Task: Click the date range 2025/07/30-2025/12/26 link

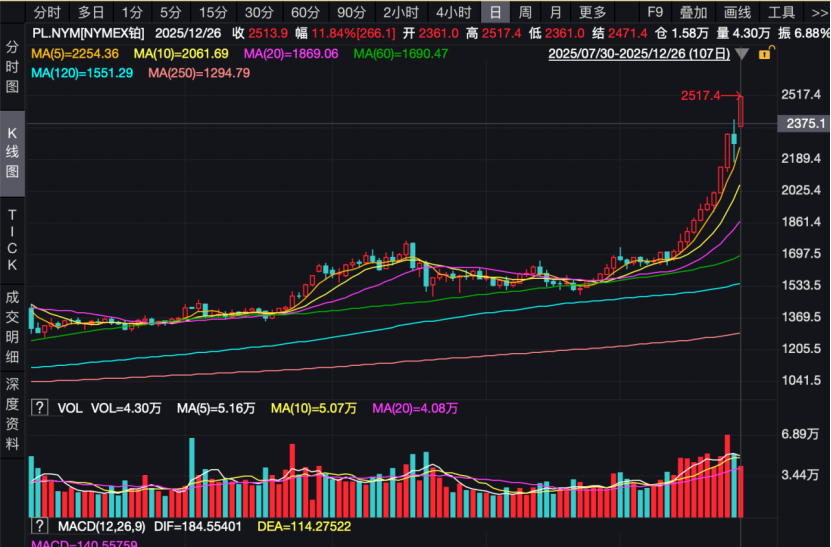Action: pyautogui.click(x=639, y=54)
